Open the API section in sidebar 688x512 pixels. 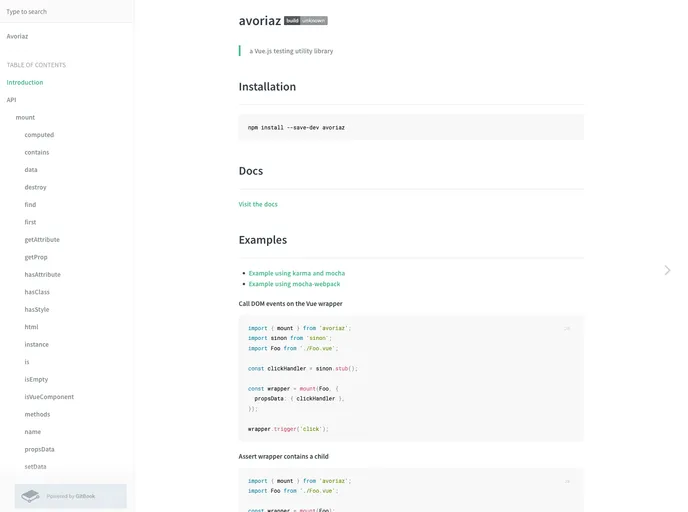(x=12, y=100)
